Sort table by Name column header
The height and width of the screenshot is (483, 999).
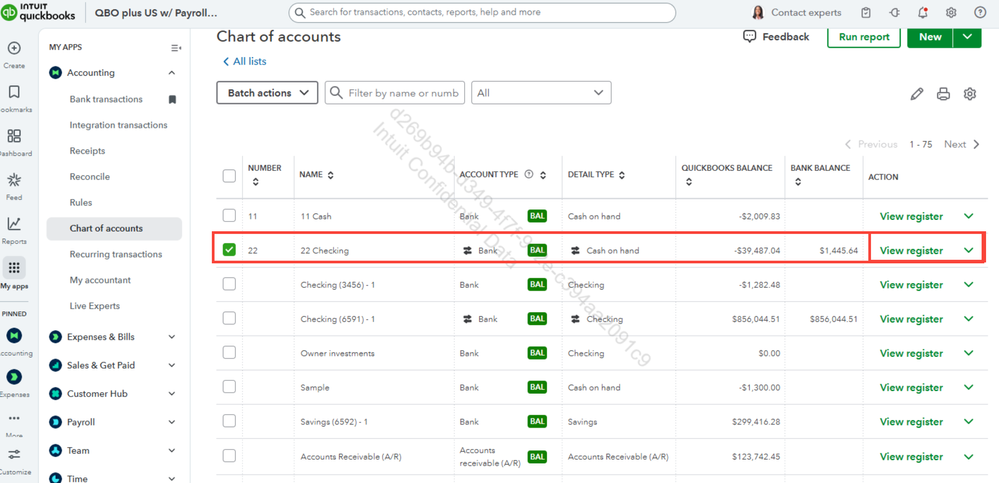tap(317, 175)
